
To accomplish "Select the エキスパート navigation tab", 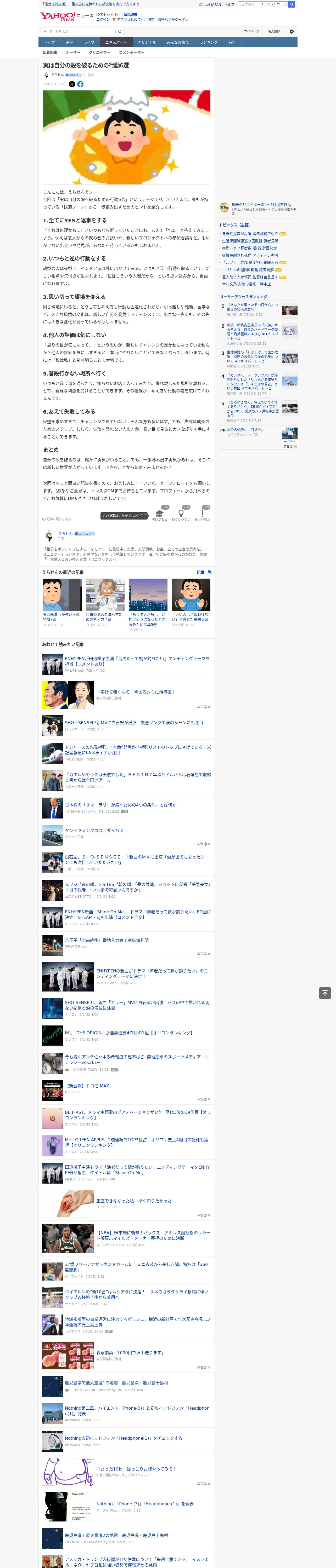I will tap(116, 43).
